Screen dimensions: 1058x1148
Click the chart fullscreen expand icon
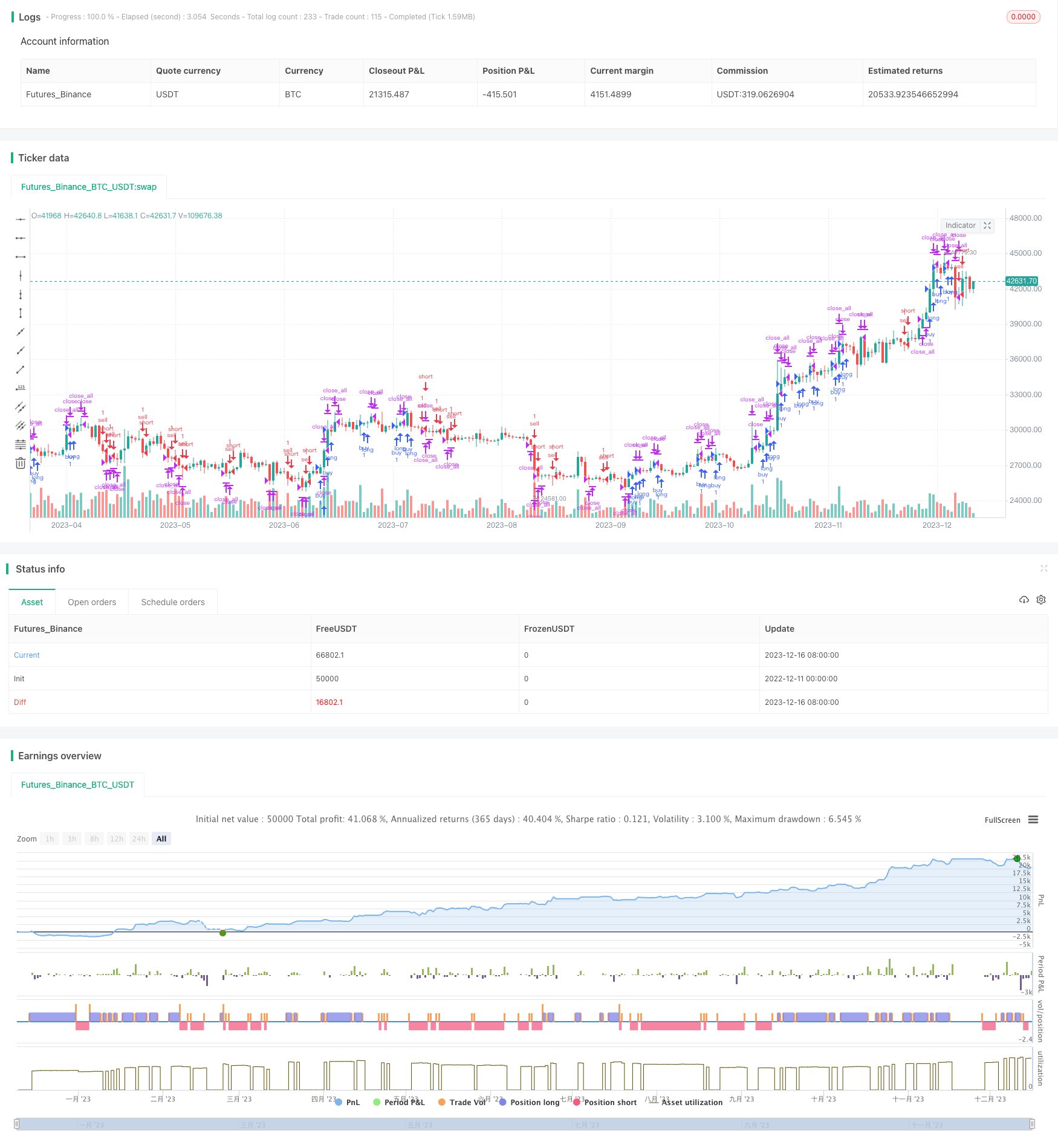pos(987,225)
